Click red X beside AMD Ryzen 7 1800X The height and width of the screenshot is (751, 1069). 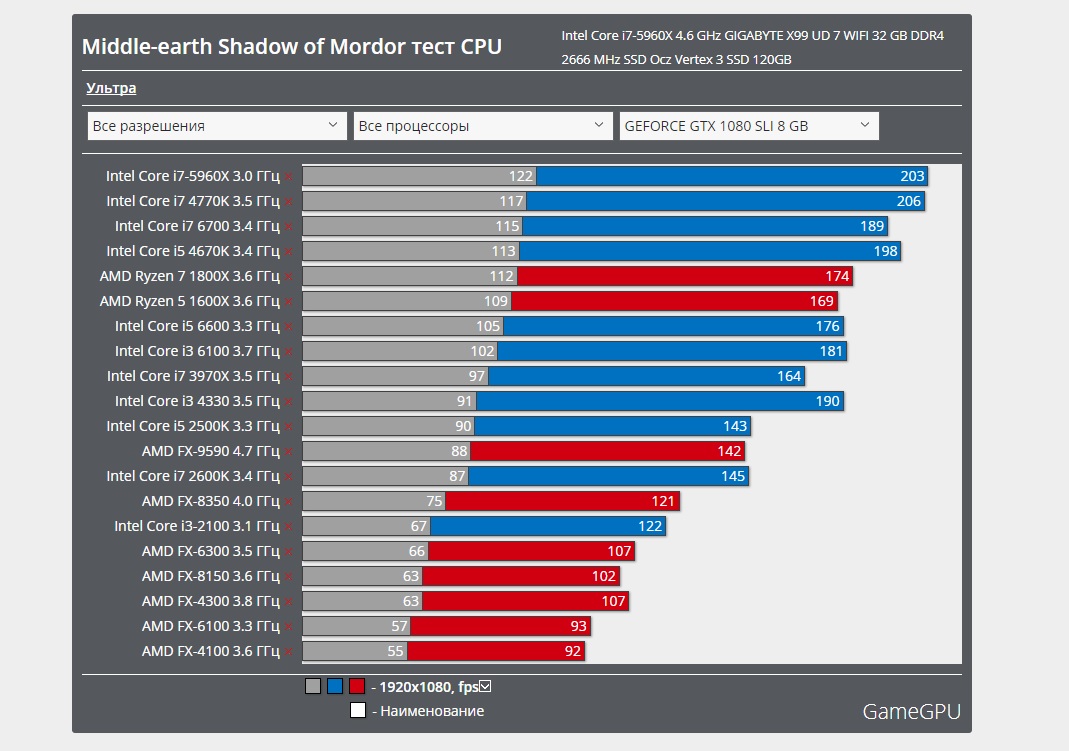point(289,277)
